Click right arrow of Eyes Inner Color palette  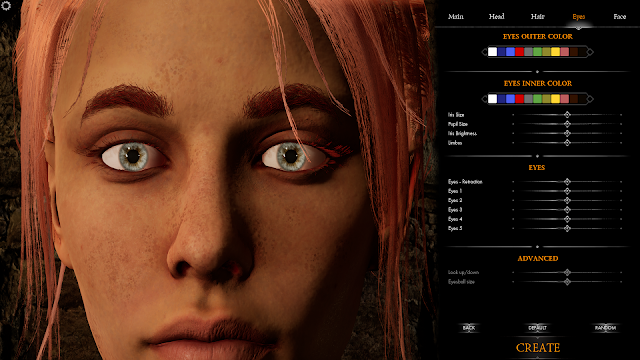590,99
